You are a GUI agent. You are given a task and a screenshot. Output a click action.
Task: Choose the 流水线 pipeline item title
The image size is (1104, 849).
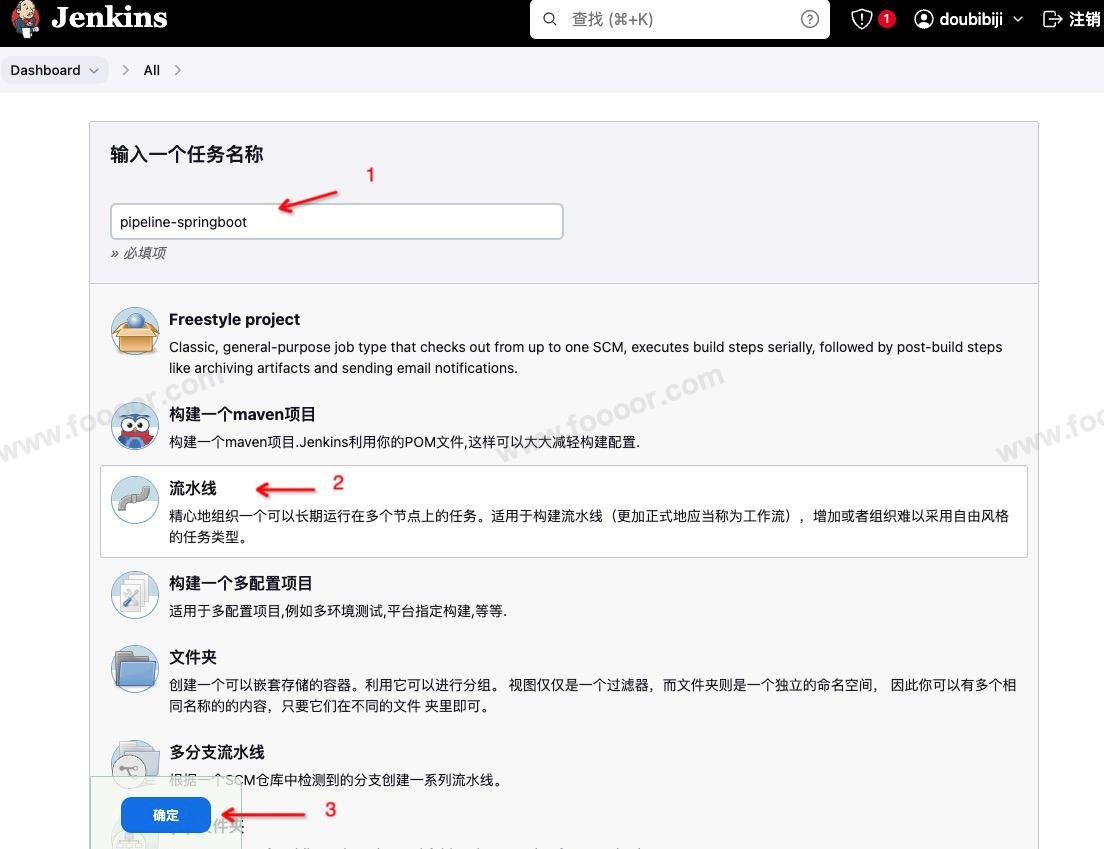[x=193, y=488]
